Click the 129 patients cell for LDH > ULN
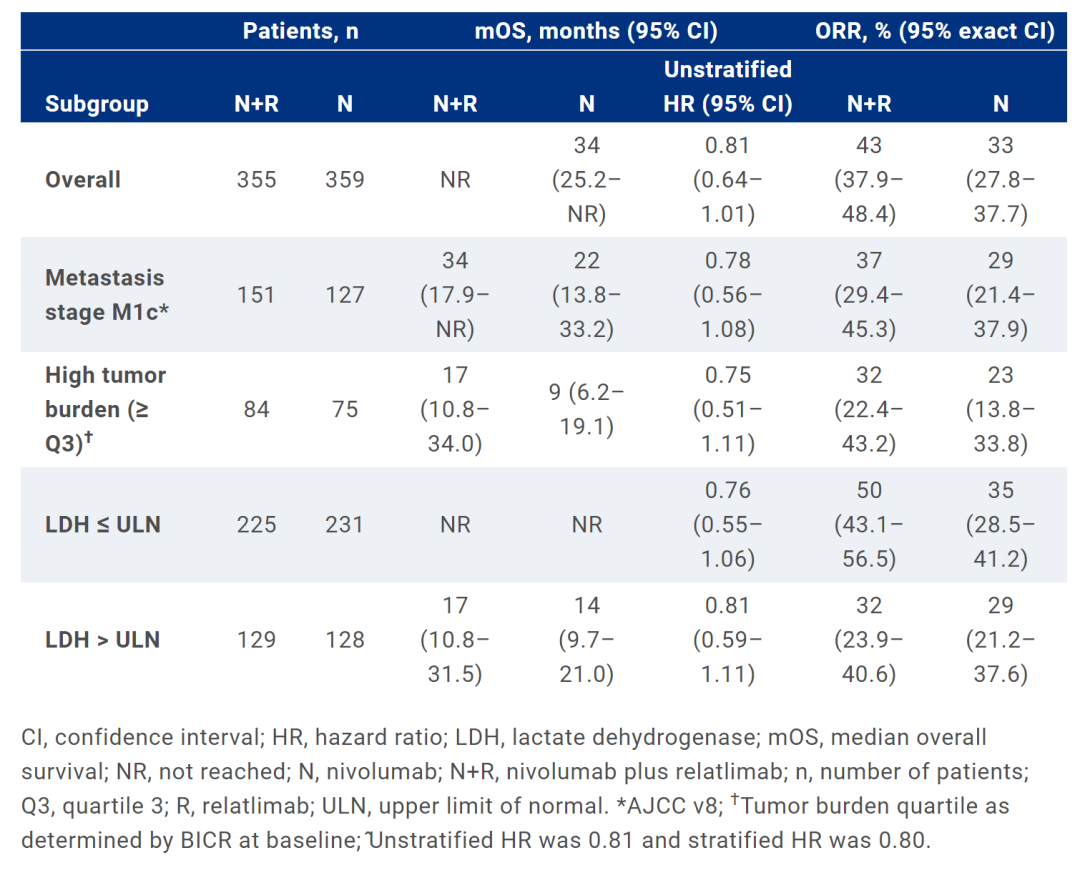Screen dimensions: 1080x873 coord(257,639)
